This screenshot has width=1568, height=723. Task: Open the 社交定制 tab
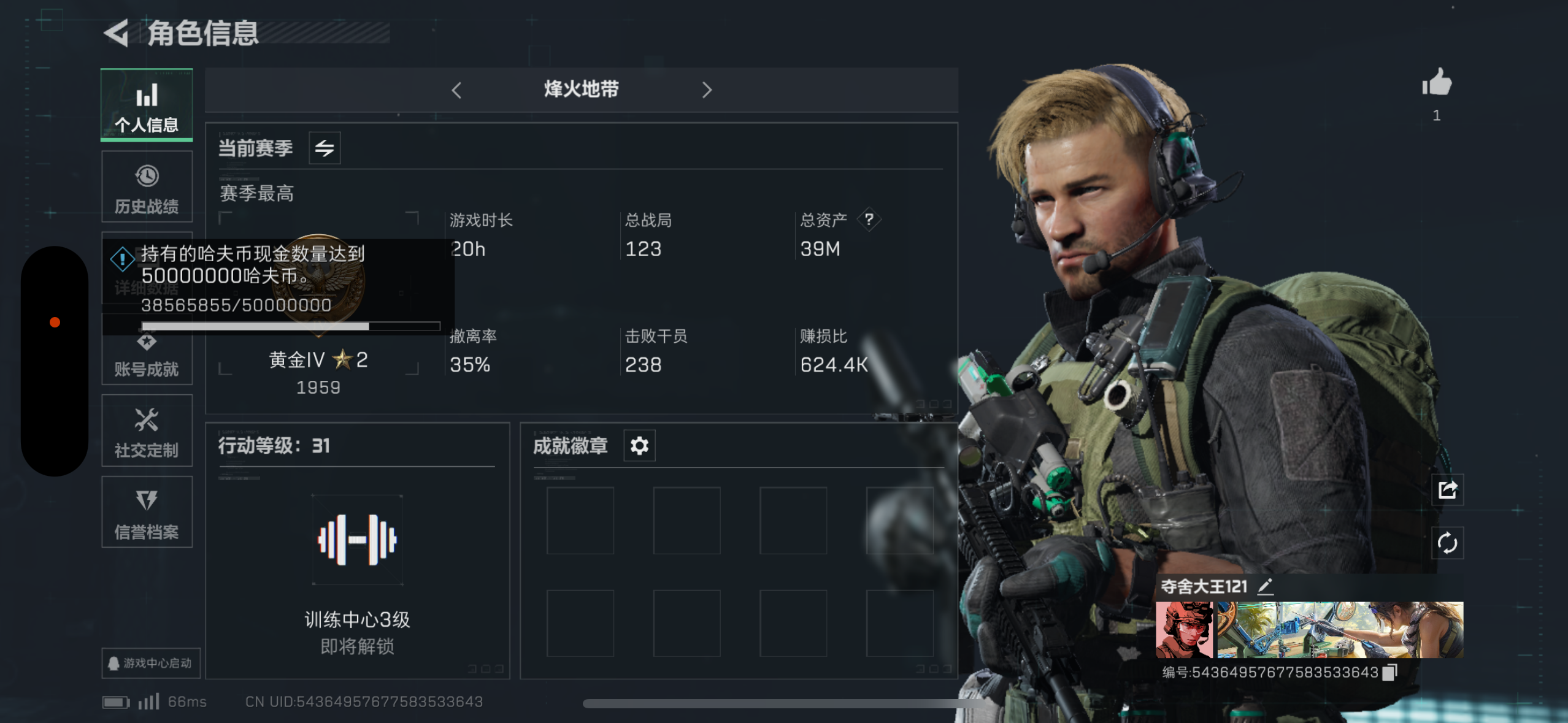pyautogui.click(x=147, y=430)
